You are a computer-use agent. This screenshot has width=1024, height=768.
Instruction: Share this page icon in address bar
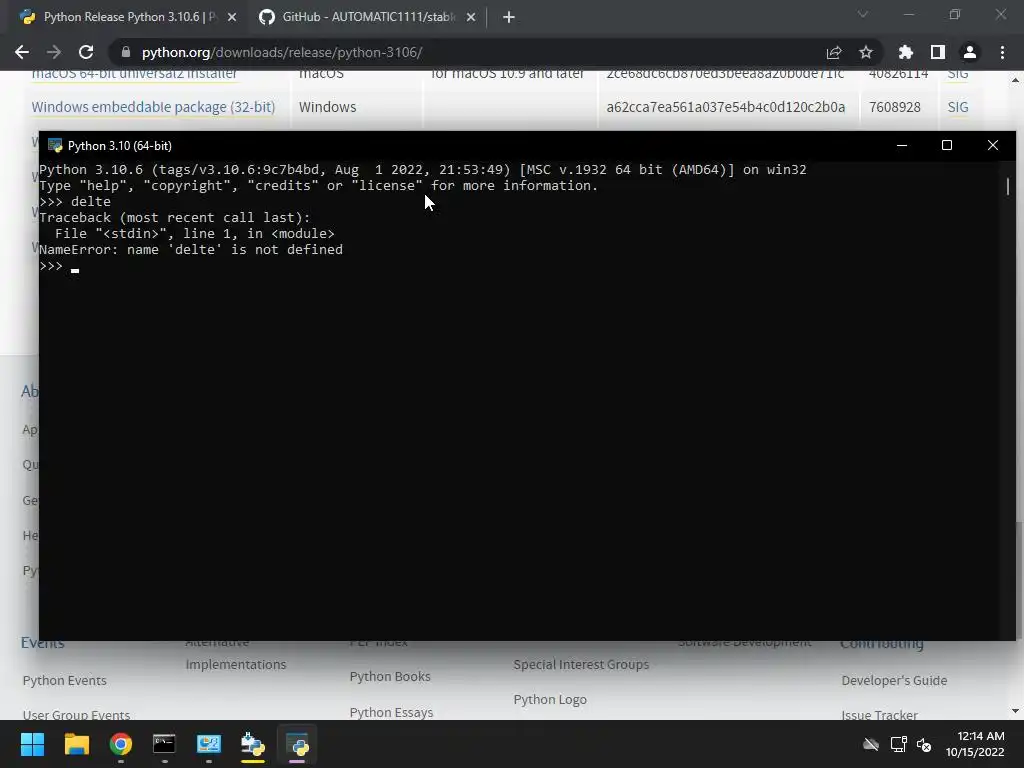tap(834, 52)
